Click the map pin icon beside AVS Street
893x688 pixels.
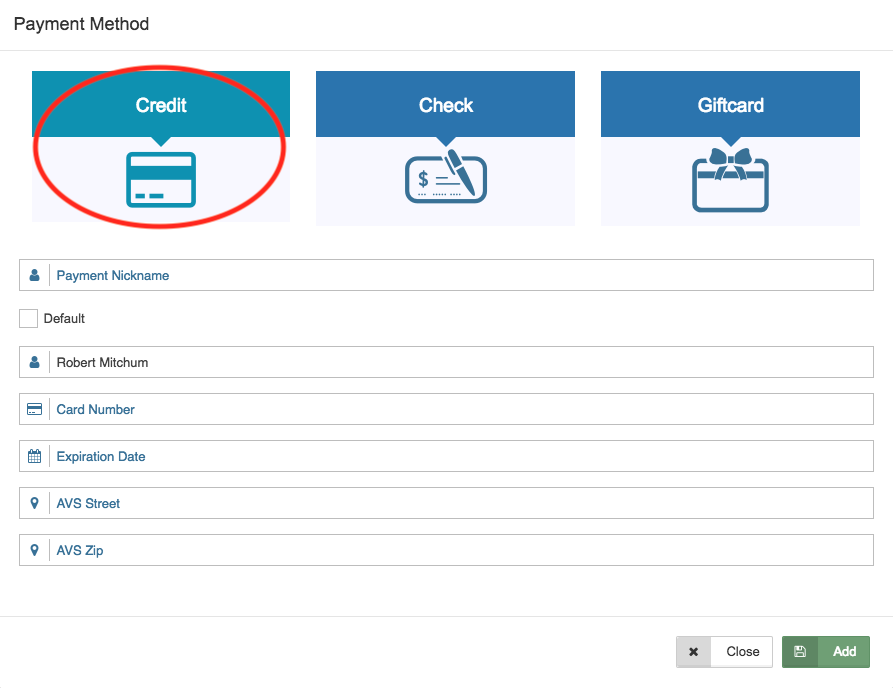pyautogui.click(x=35, y=503)
